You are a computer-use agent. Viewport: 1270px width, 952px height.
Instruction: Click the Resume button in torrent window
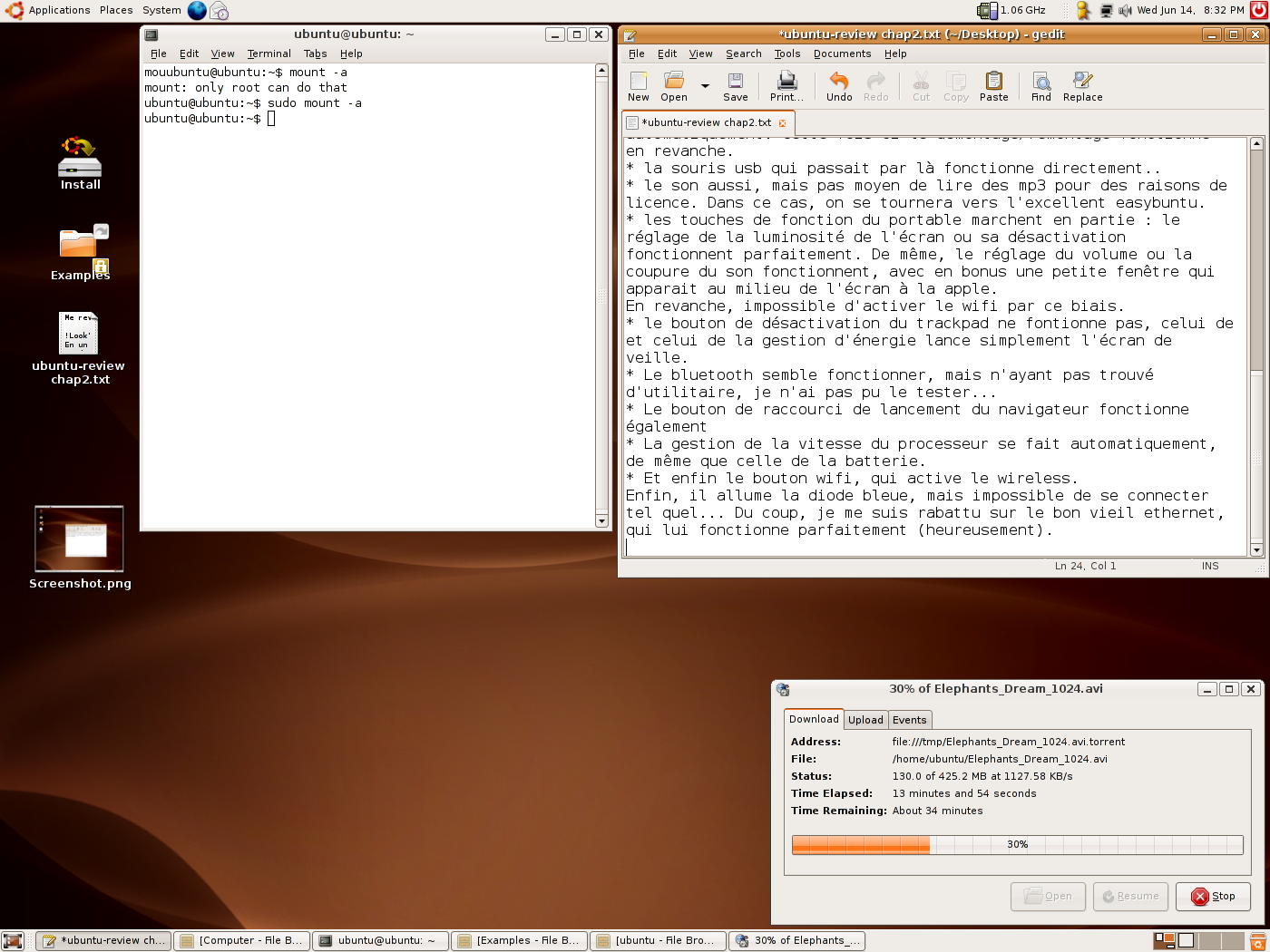(1130, 896)
